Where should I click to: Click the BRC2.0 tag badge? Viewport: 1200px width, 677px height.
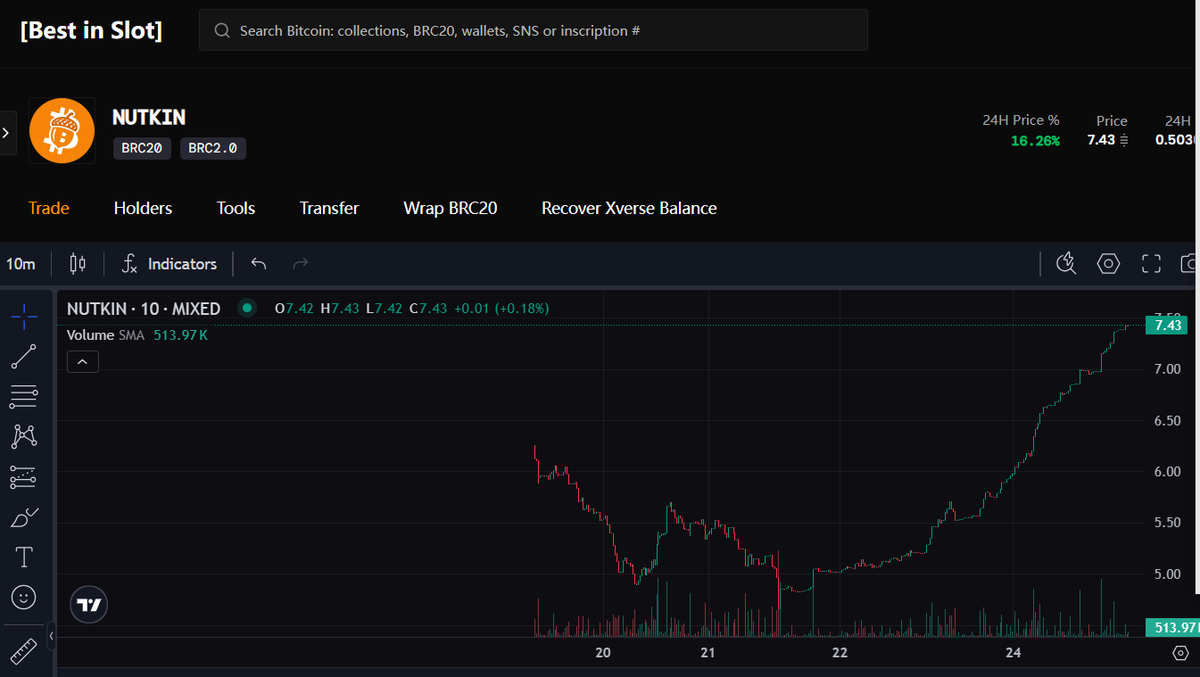tap(213, 148)
